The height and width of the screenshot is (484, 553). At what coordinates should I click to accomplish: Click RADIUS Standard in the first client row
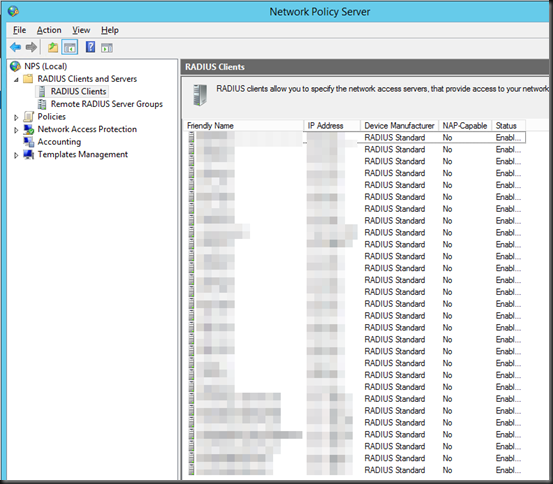[395, 138]
